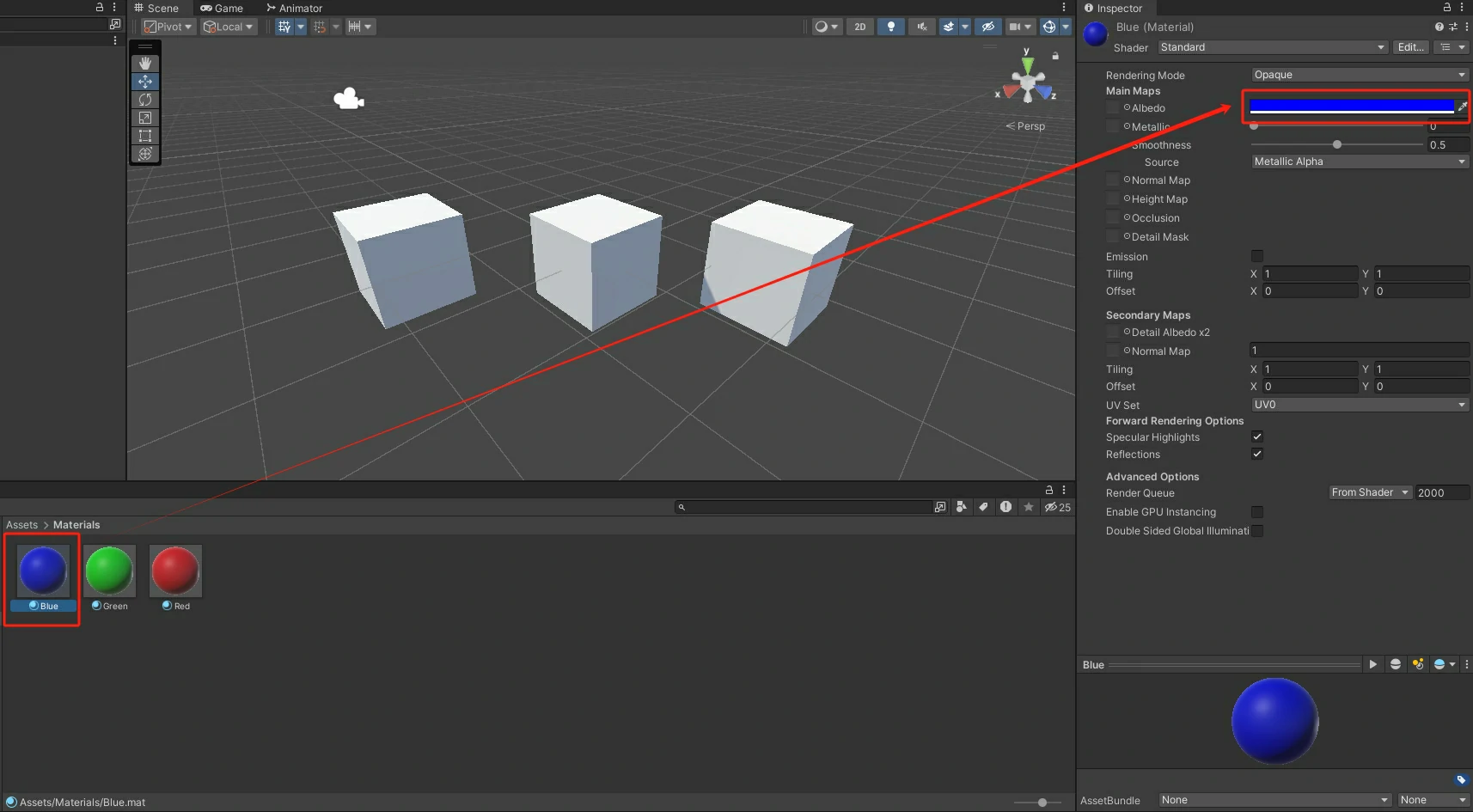Open Render Queue From Shader dropdown
Image resolution: width=1473 pixels, height=812 pixels.
coord(1370,492)
